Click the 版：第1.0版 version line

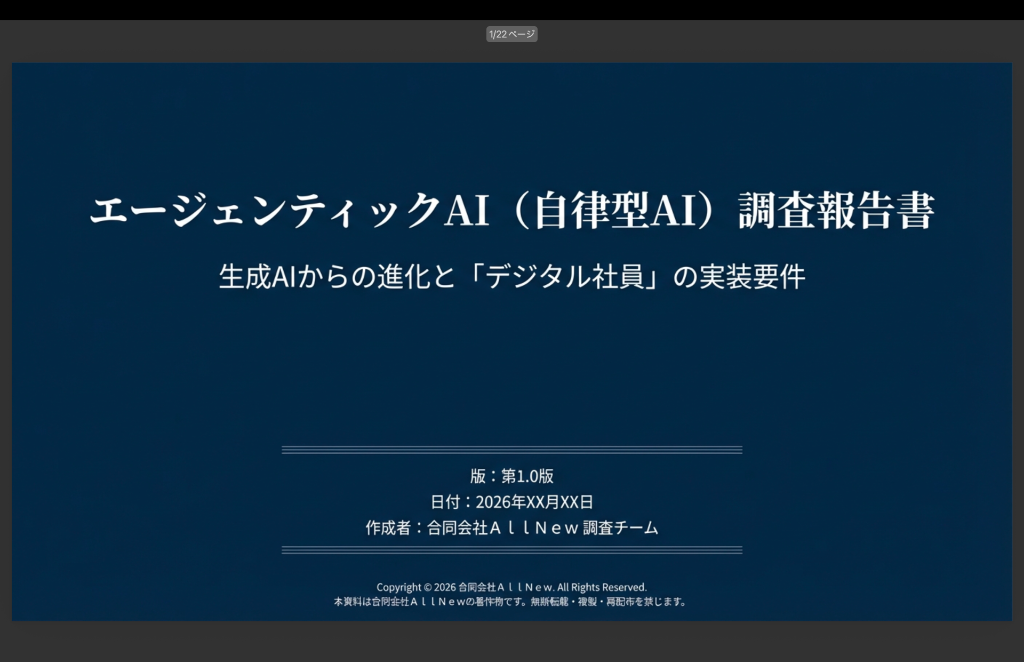(511, 476)
